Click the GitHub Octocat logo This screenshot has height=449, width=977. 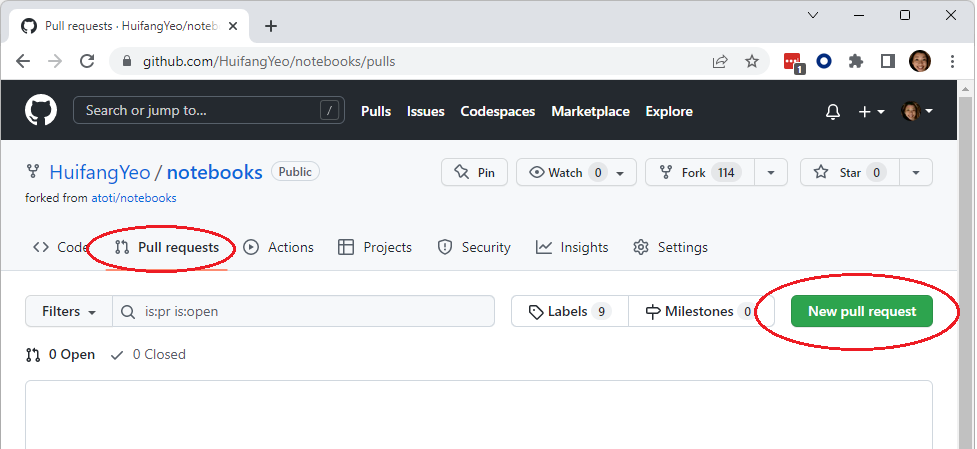(41, 110)
